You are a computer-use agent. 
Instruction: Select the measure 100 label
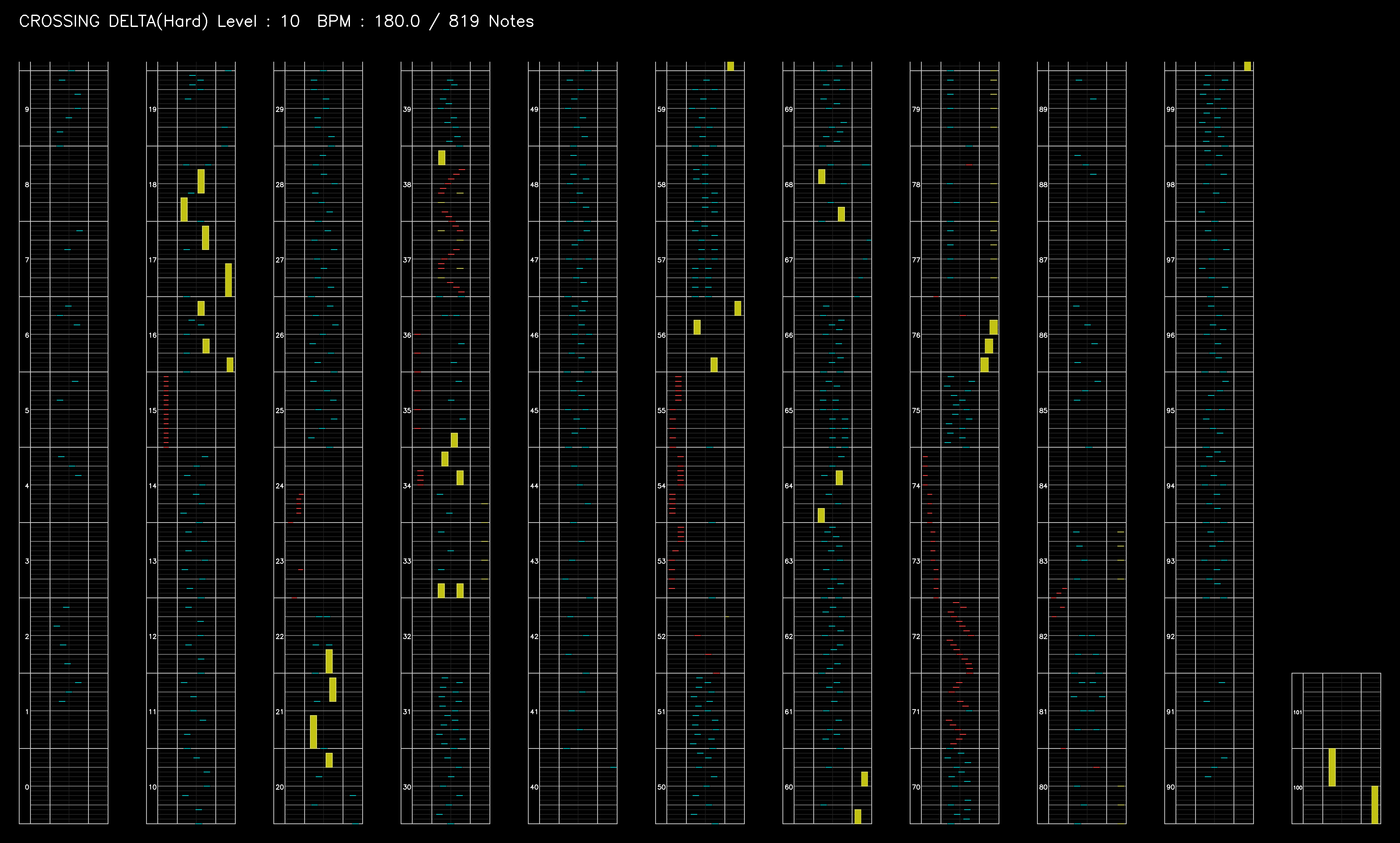1298,787
